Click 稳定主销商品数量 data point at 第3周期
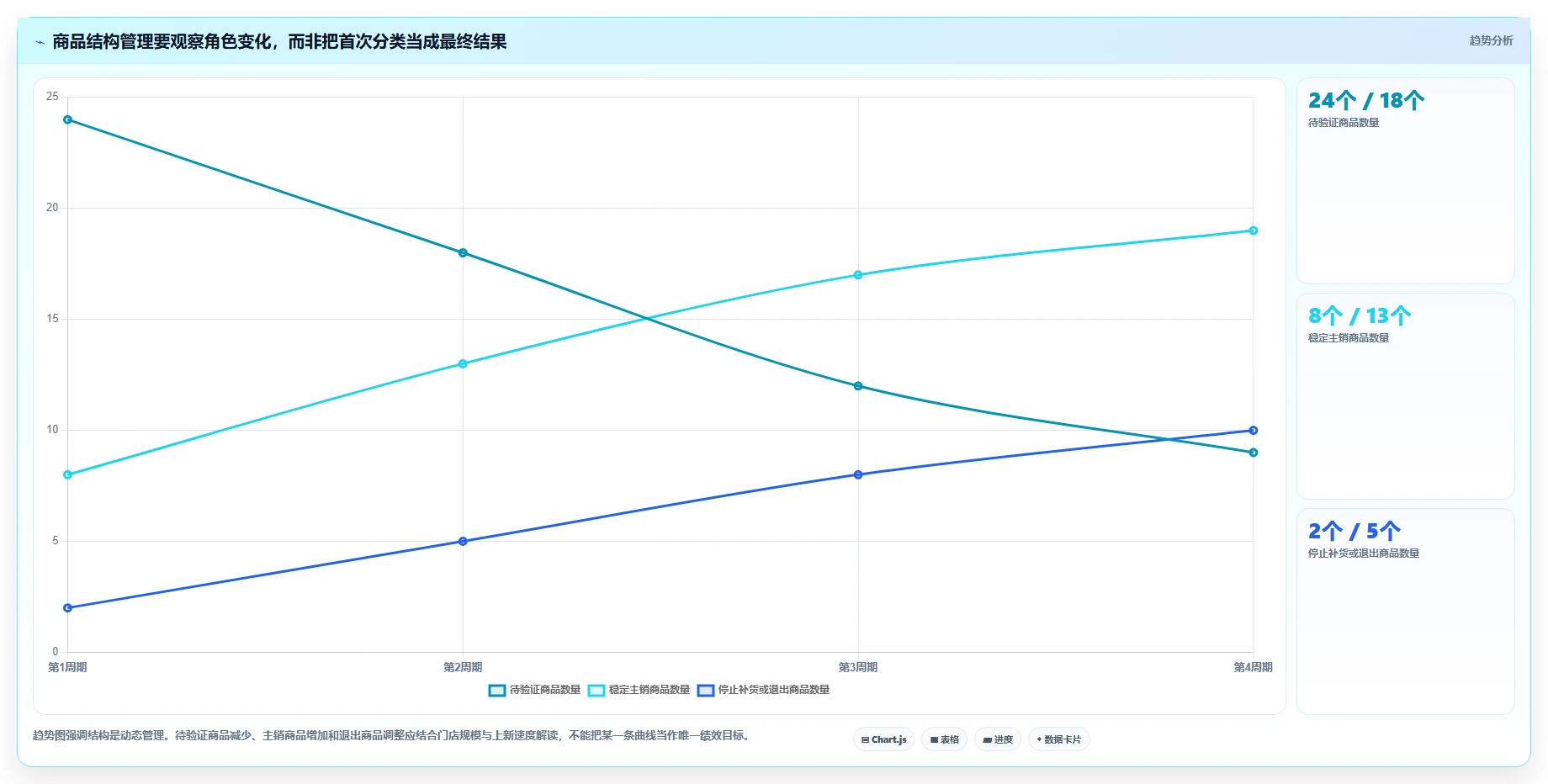 pos(858,275)
